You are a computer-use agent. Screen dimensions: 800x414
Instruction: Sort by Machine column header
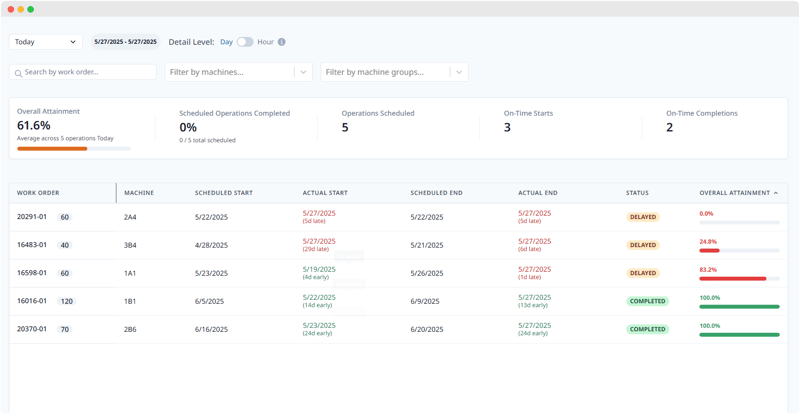[139, 193]
